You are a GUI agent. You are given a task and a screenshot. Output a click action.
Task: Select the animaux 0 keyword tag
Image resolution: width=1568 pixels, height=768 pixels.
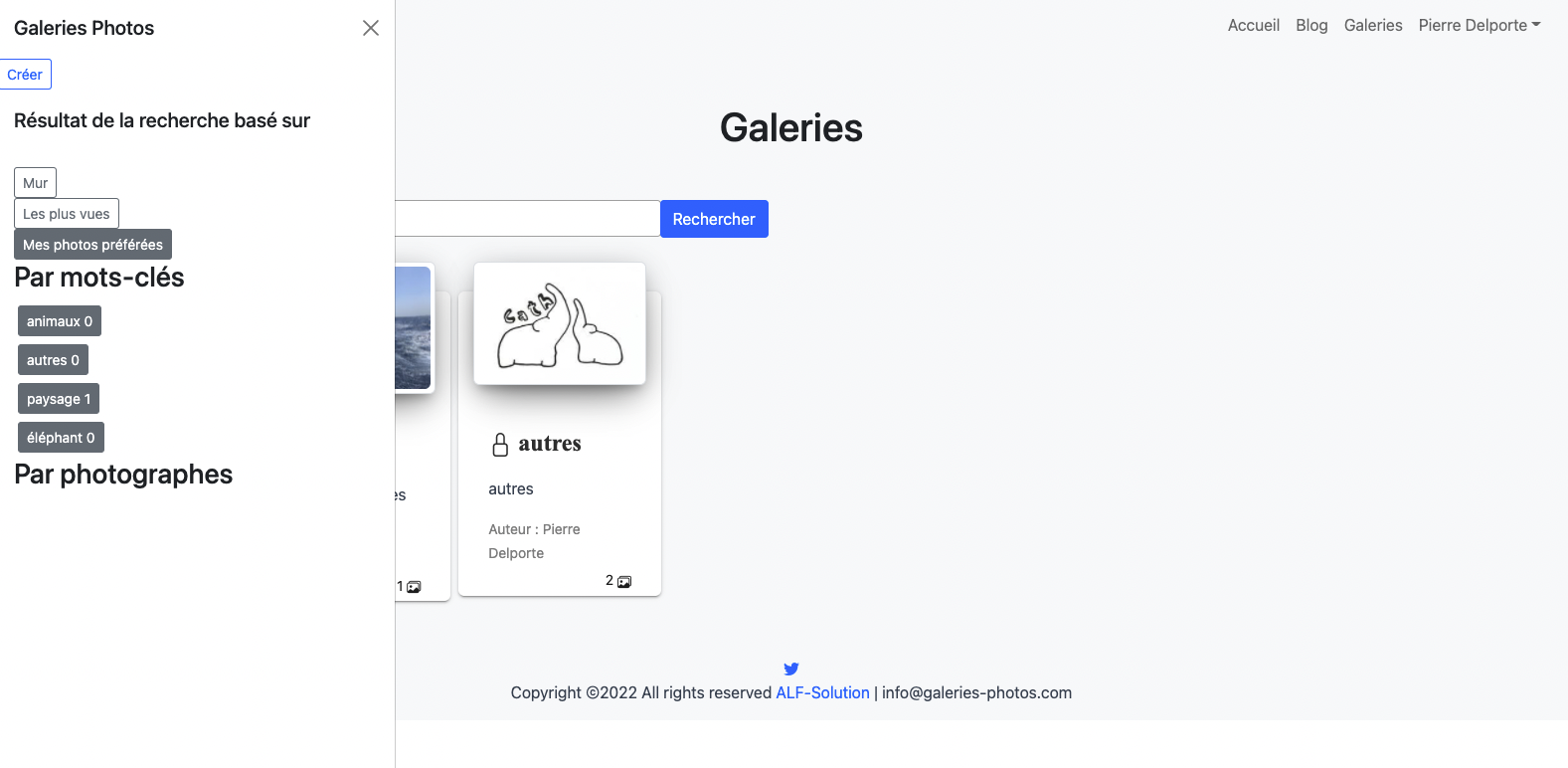60,321
